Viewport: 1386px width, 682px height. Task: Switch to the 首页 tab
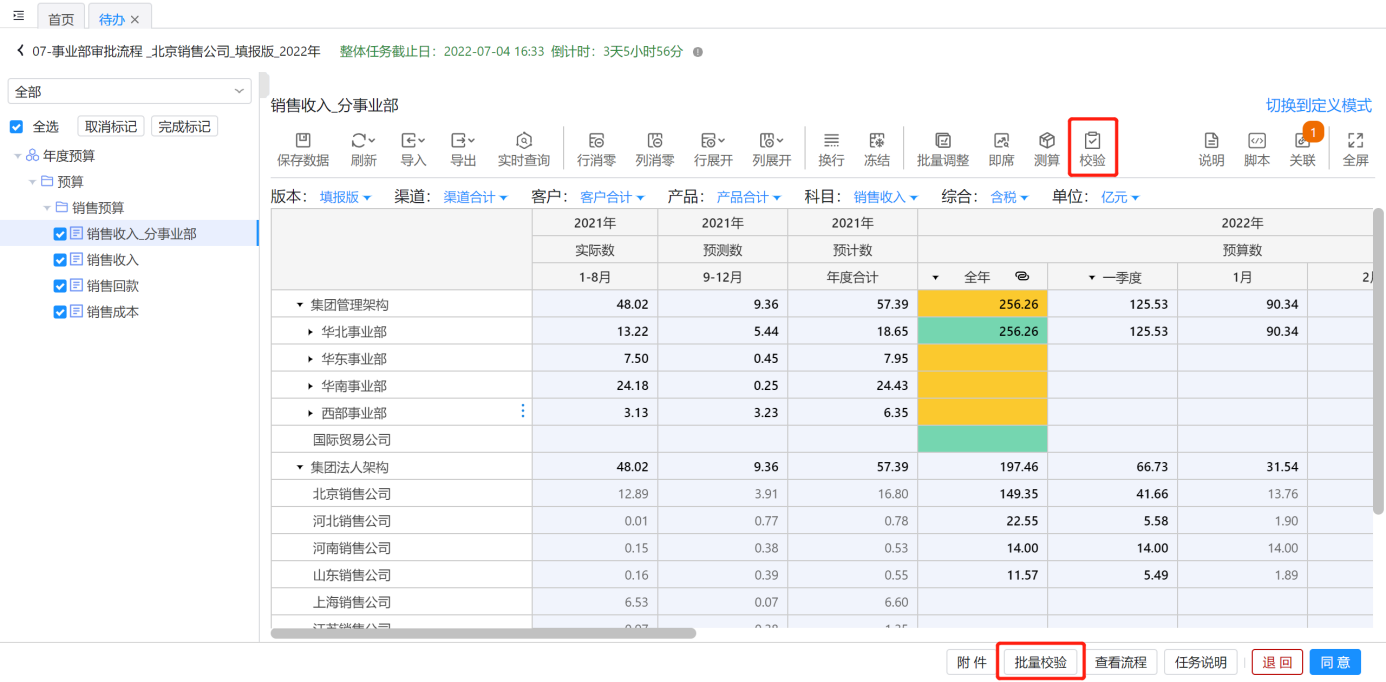coord(61,19)
